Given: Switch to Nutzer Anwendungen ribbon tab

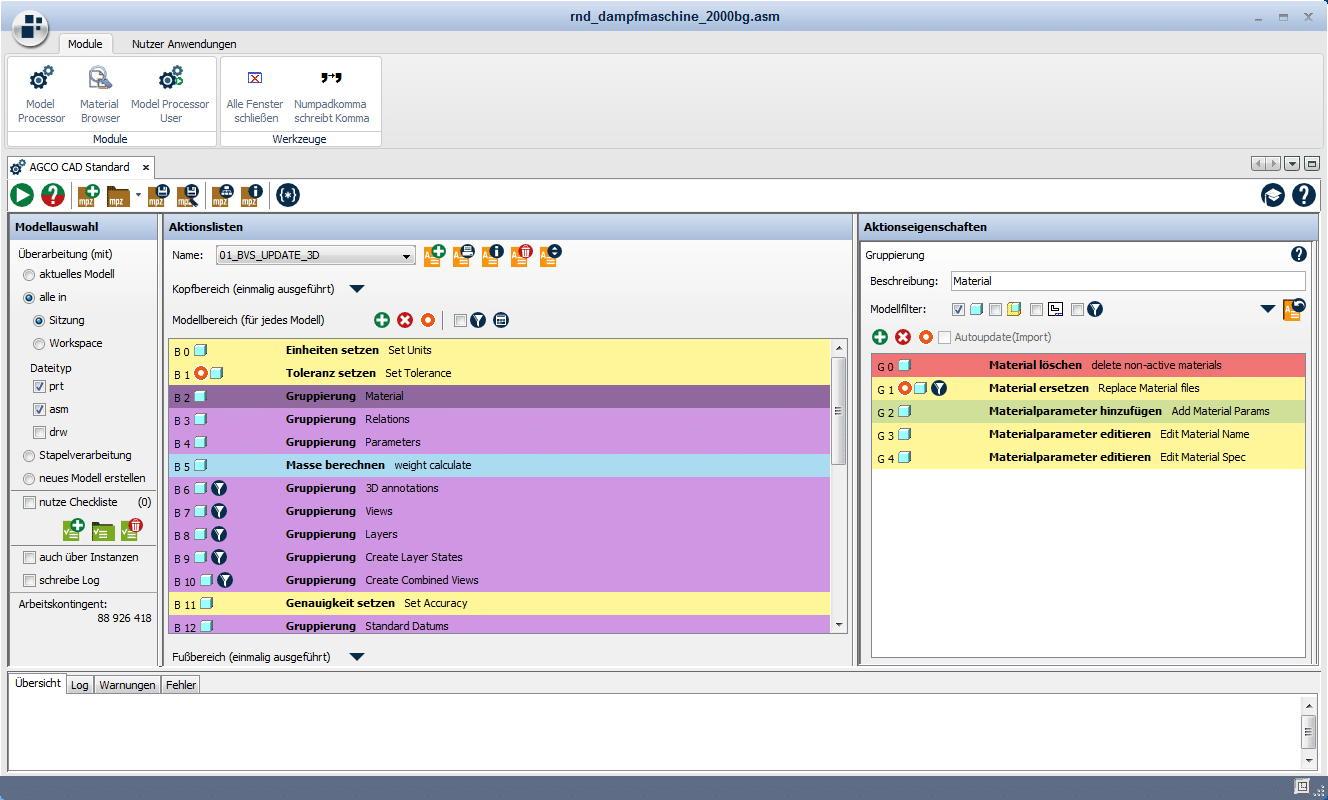Looking at the screenshot, I should coord(184,44).
